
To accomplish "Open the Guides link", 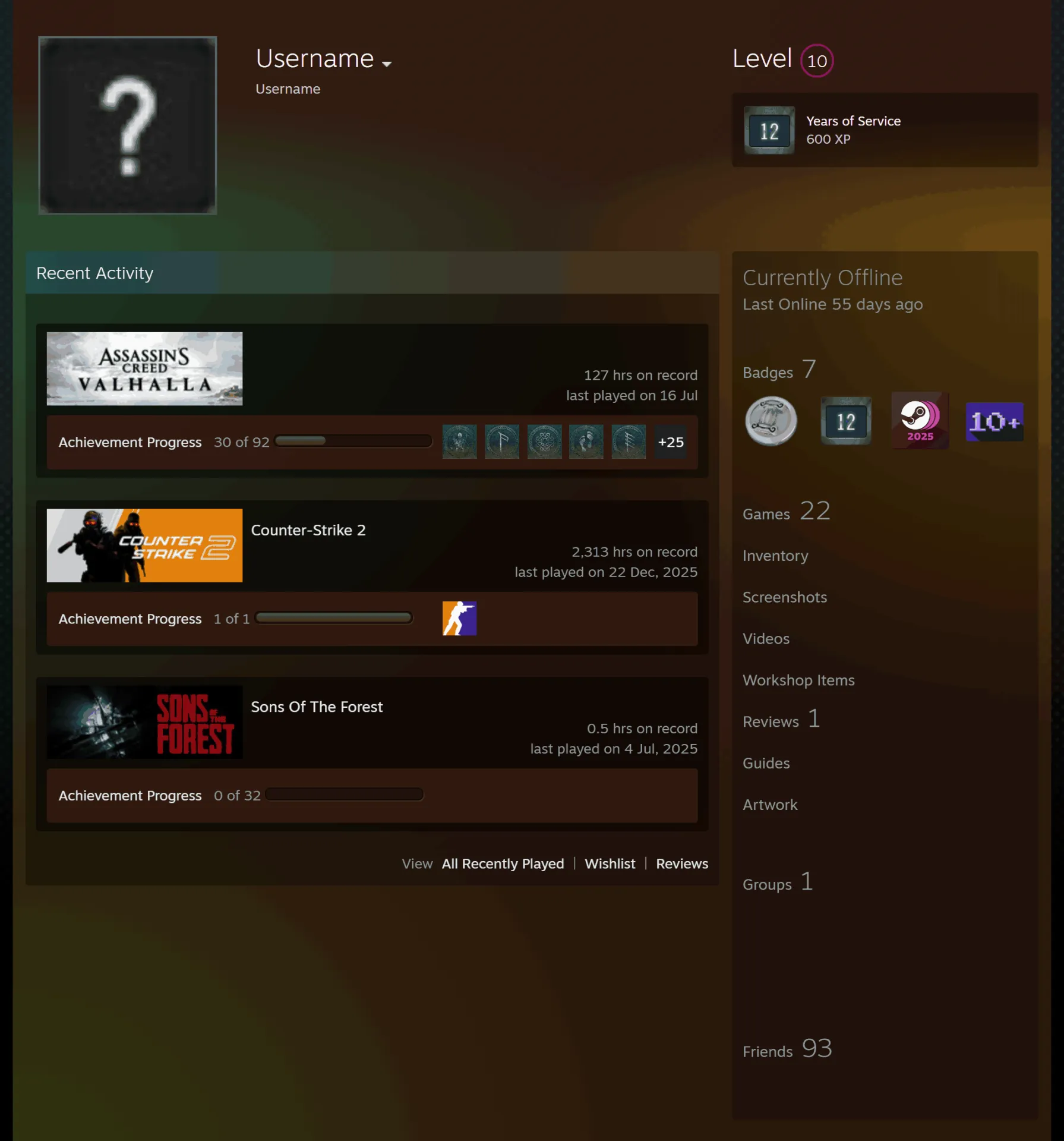I will tap(766, 763).
